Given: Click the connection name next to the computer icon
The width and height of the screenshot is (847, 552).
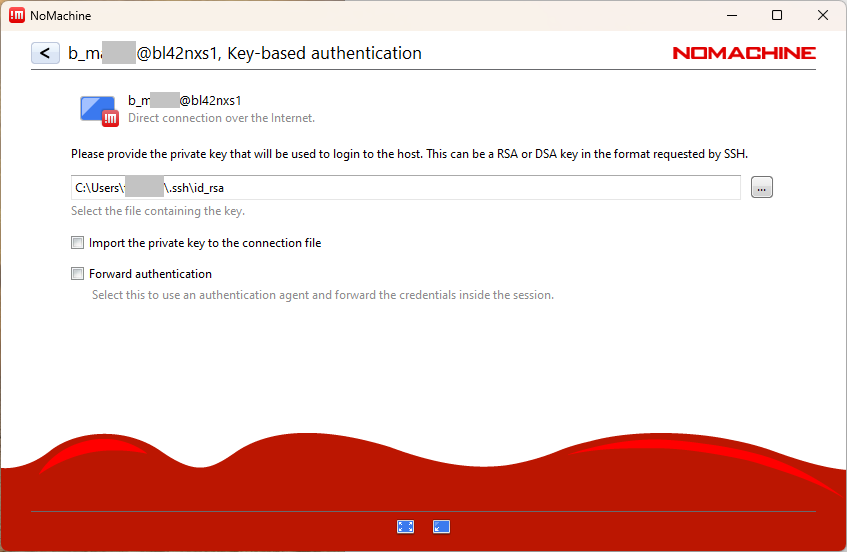Looking at the screenshot, I should [185, 100].
